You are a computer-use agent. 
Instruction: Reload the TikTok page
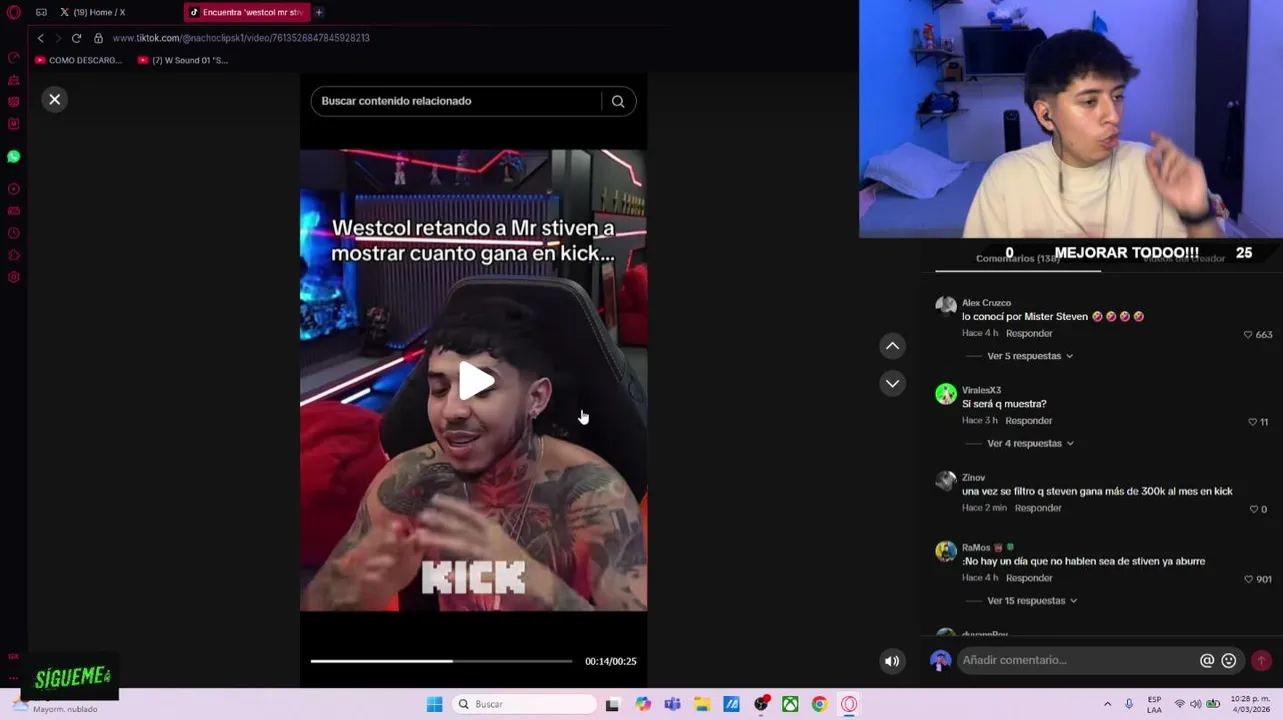click(x=76, y=38)
